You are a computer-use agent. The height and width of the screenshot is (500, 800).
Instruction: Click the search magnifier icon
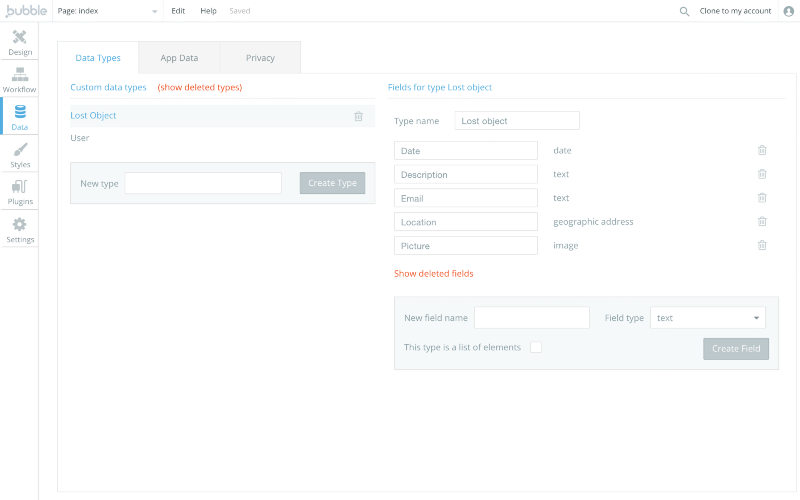click(x=684, y=11)
